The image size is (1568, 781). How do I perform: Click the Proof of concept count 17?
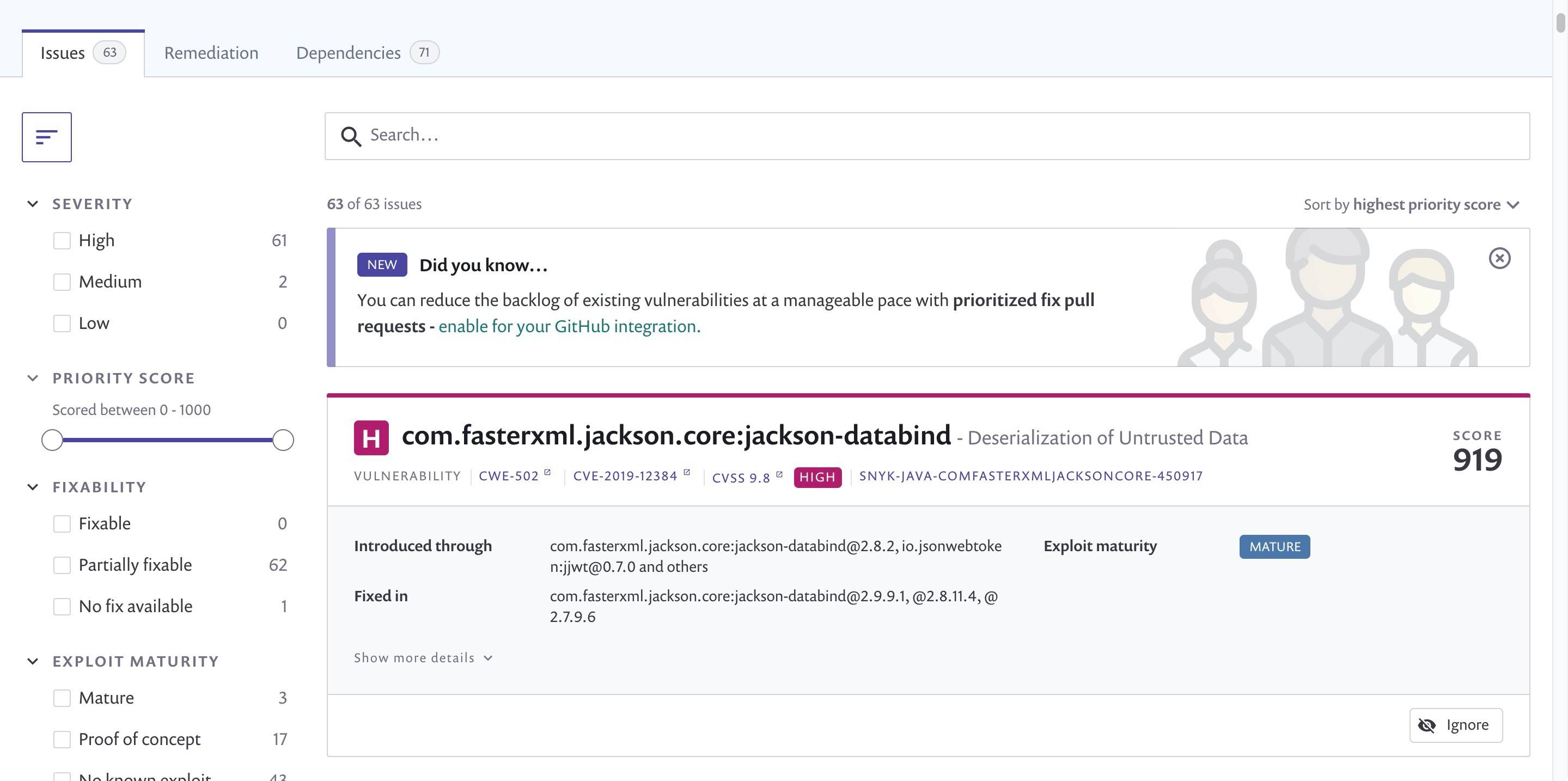(279, 739)
